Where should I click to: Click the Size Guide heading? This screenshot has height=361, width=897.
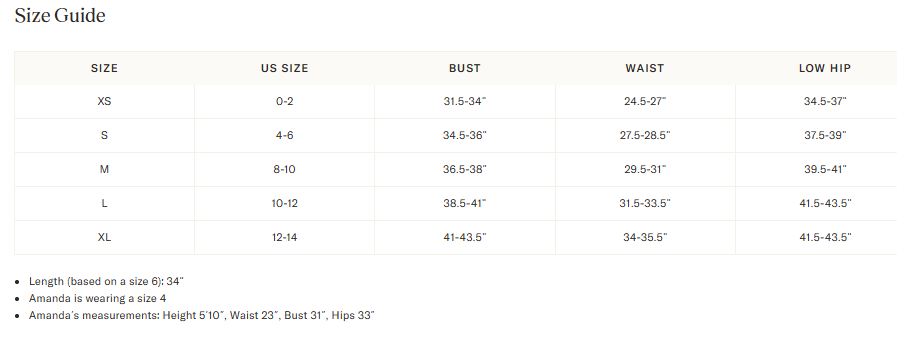tap(59, 15)
